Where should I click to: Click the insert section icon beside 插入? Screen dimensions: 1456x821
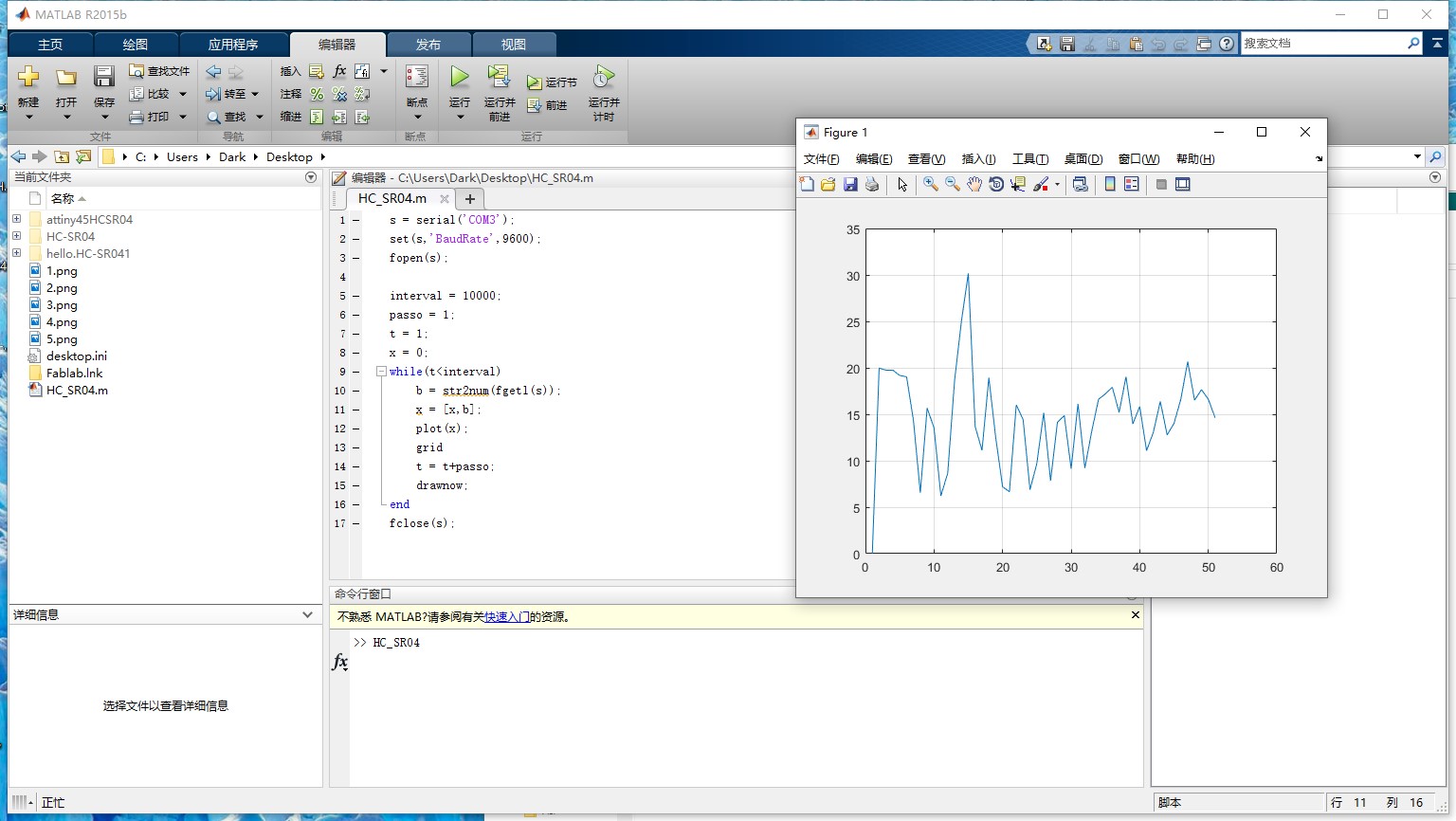click(x=317, y=71)
